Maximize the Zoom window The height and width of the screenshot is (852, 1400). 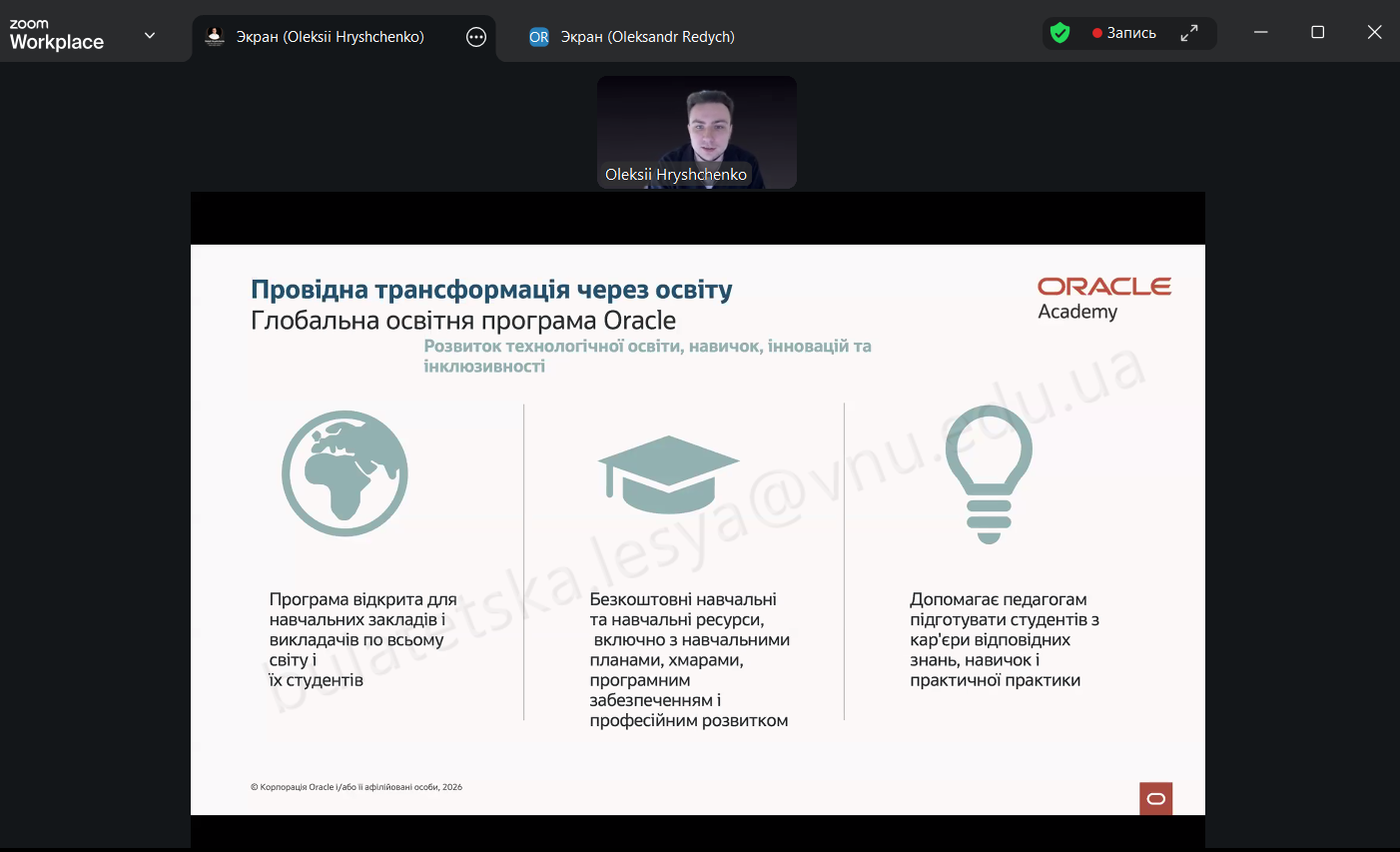click(x=1318, y=32)
